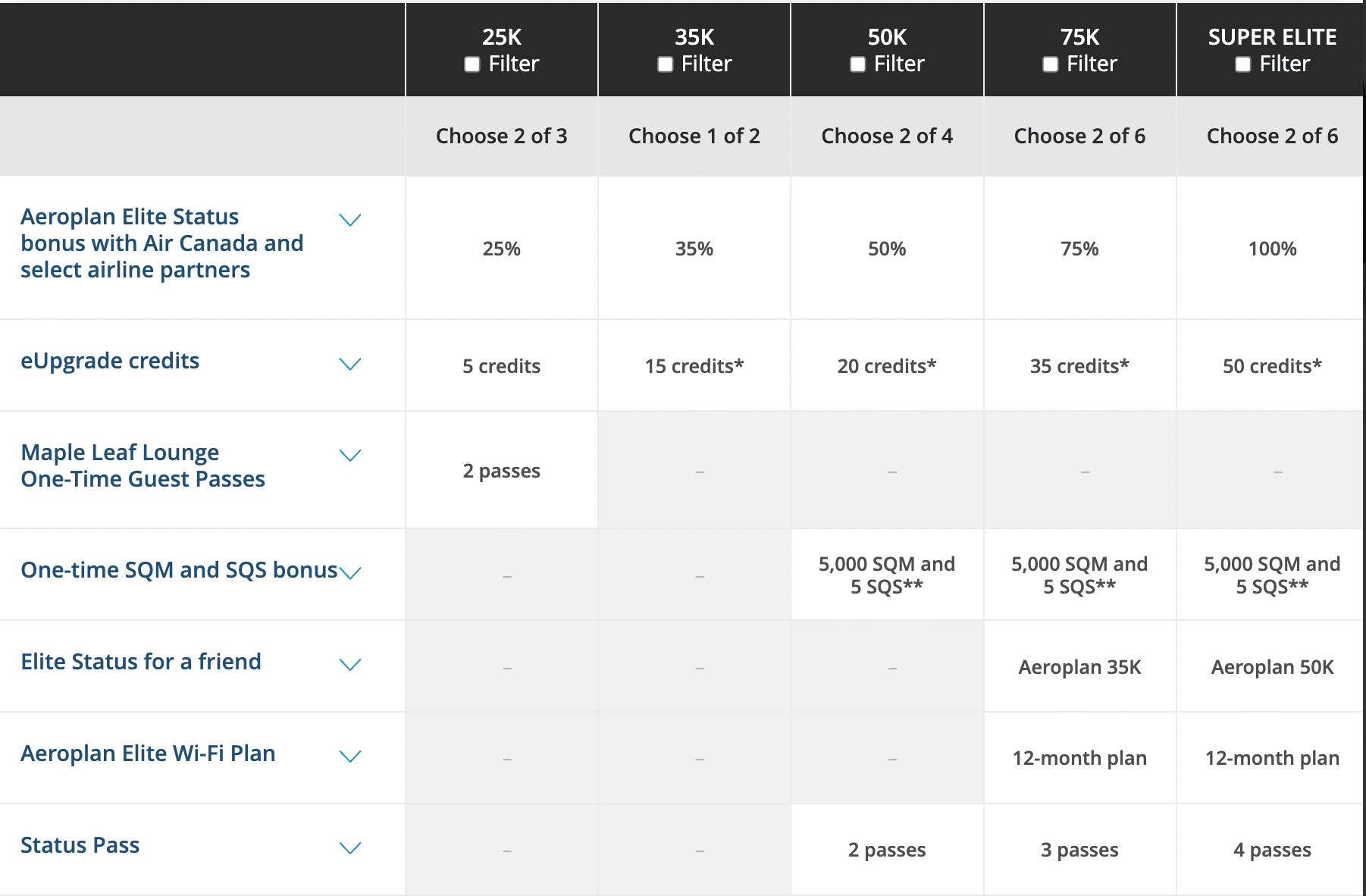
Task: Click the One-time SQM and SQS bonus title
Action: pos(179,570)
